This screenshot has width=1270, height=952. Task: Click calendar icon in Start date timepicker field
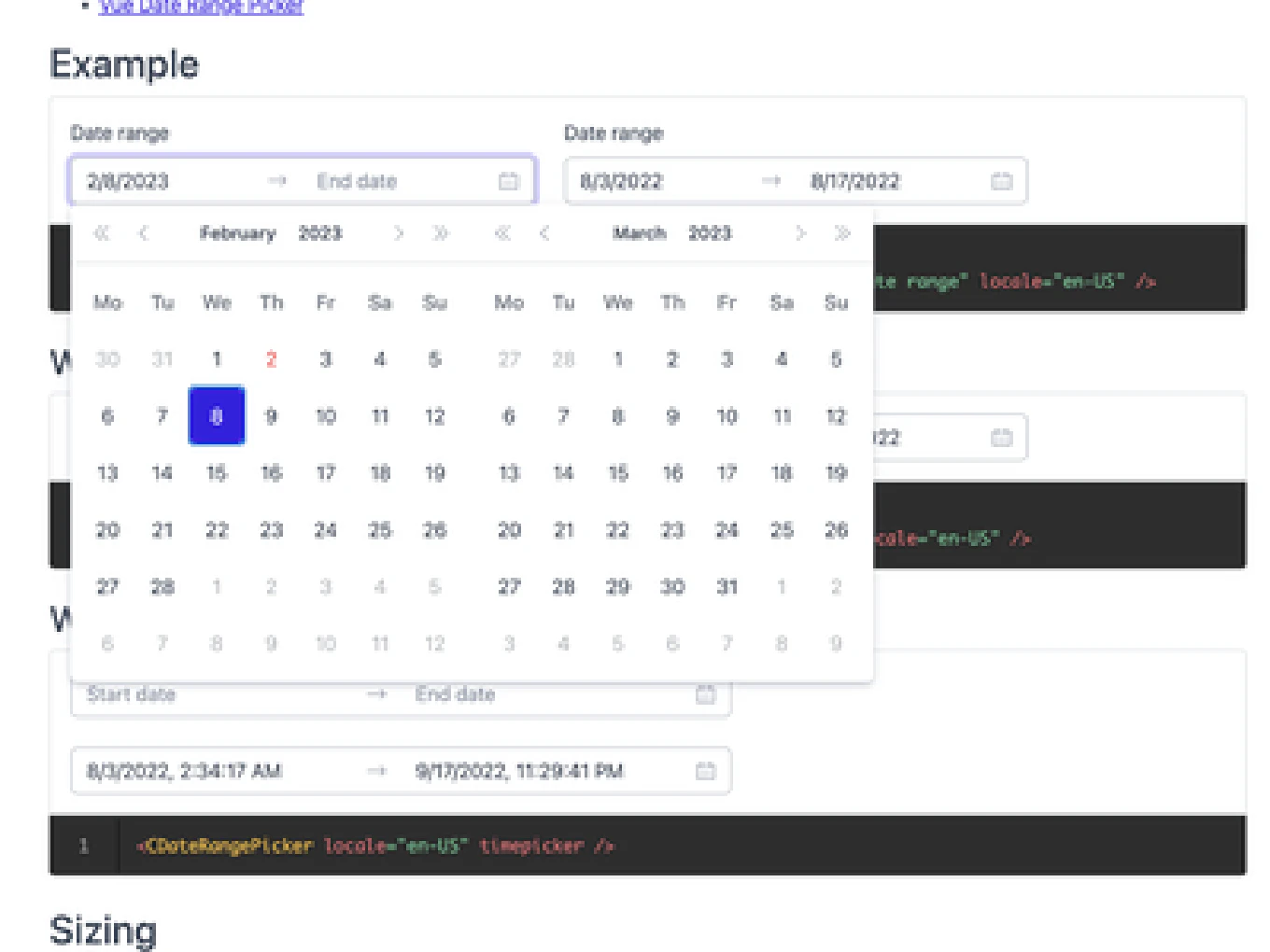706,694
